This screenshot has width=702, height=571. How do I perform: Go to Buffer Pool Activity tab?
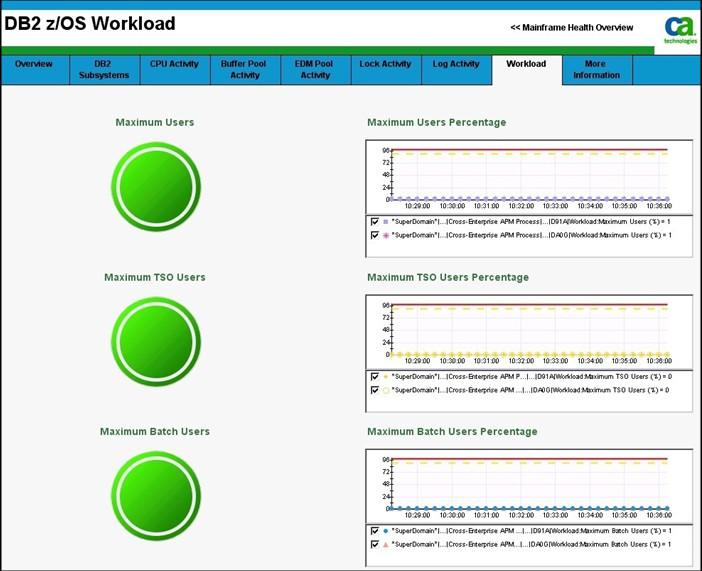pos(245,69)
